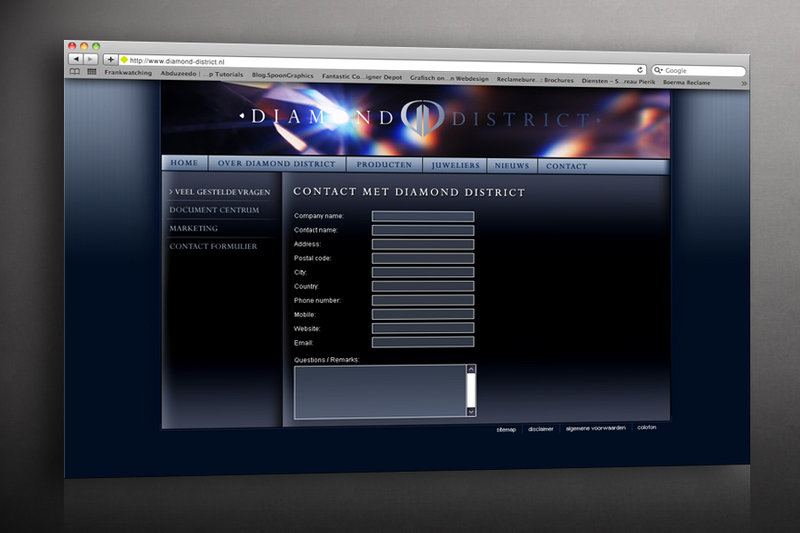Click the Address input field
Screen dimensions: 800x533
click(423, 244)
